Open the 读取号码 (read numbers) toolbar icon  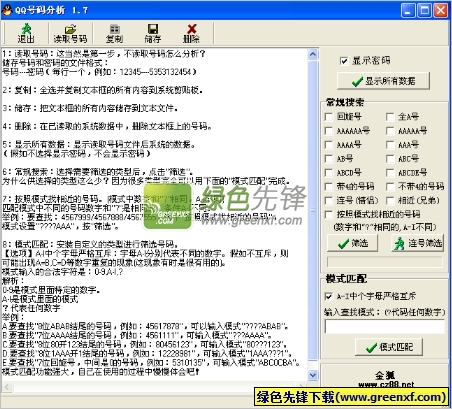coord(70,33)
